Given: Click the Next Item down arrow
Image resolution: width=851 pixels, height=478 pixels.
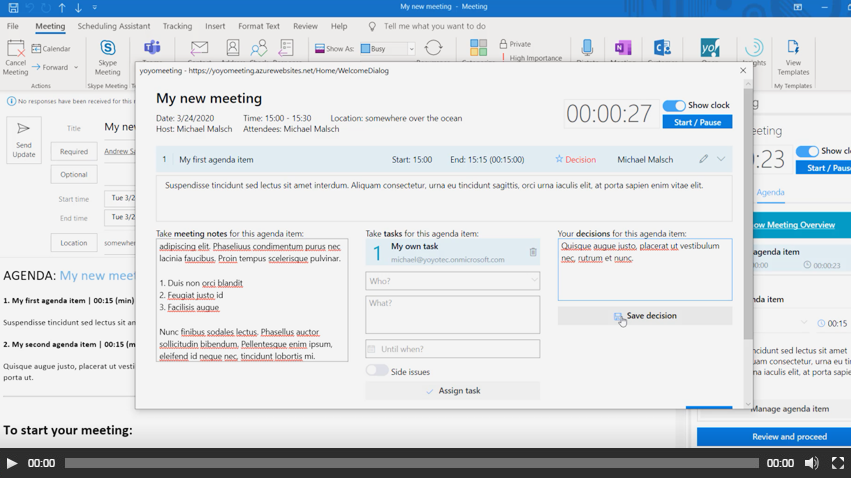Looking at the screenshot, I should 78,8.
